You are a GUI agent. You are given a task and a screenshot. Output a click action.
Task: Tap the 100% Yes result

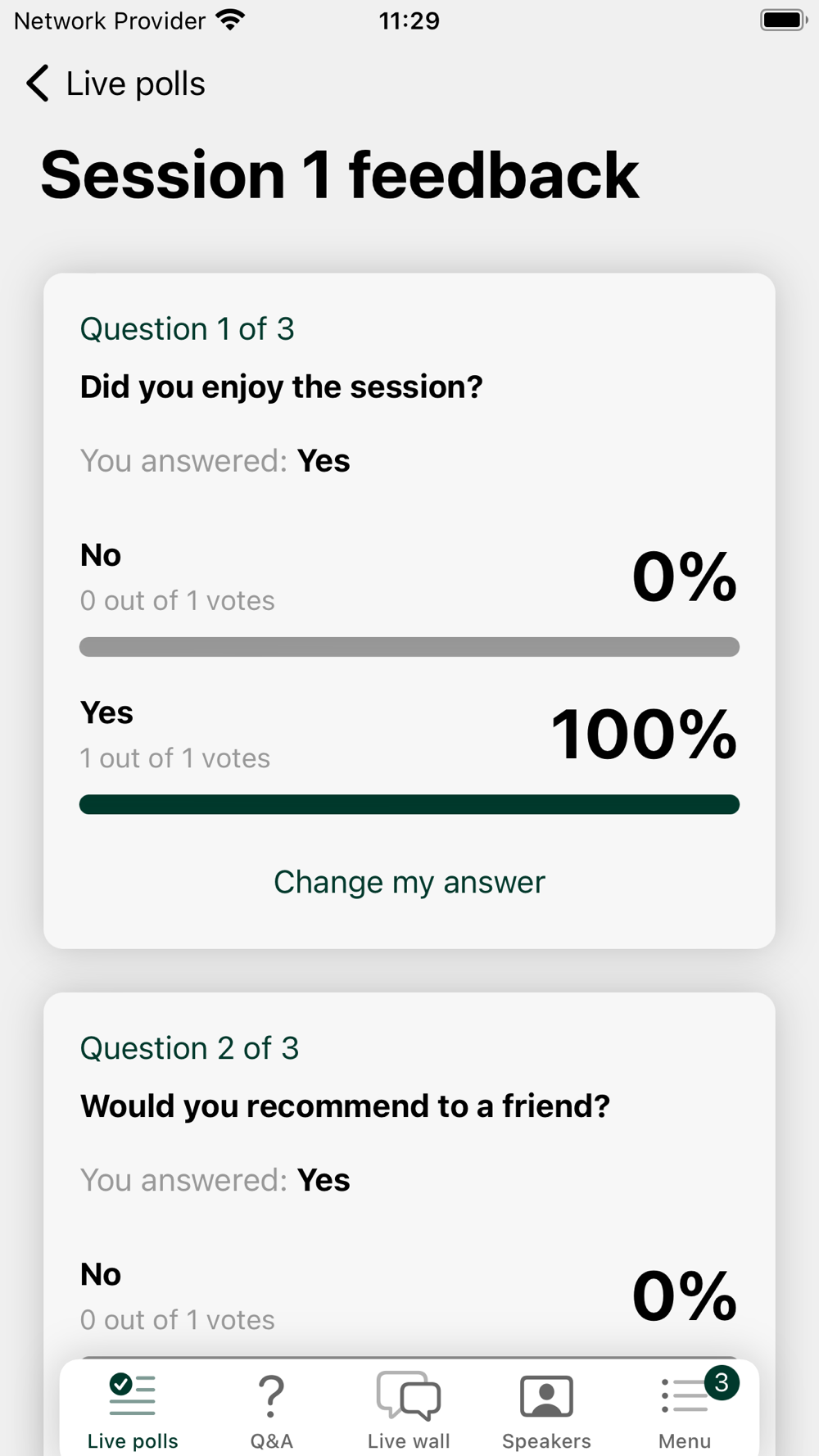click(x=644, y=735)
